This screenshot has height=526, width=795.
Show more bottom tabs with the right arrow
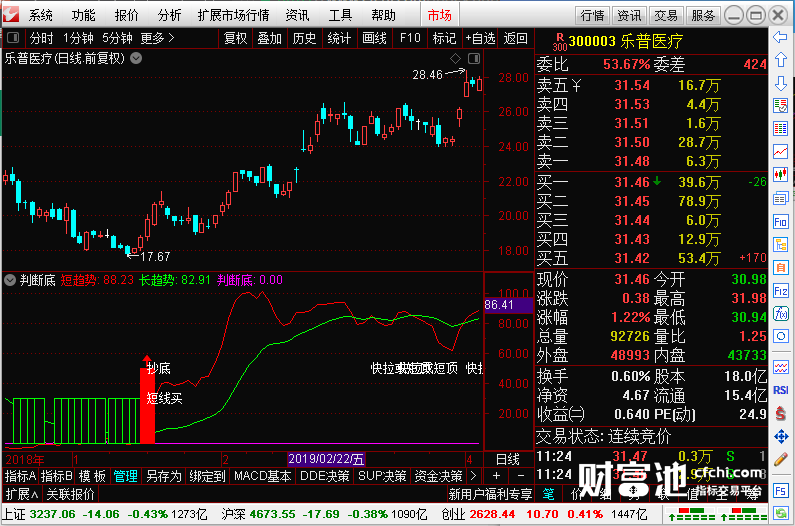[473, 475]
